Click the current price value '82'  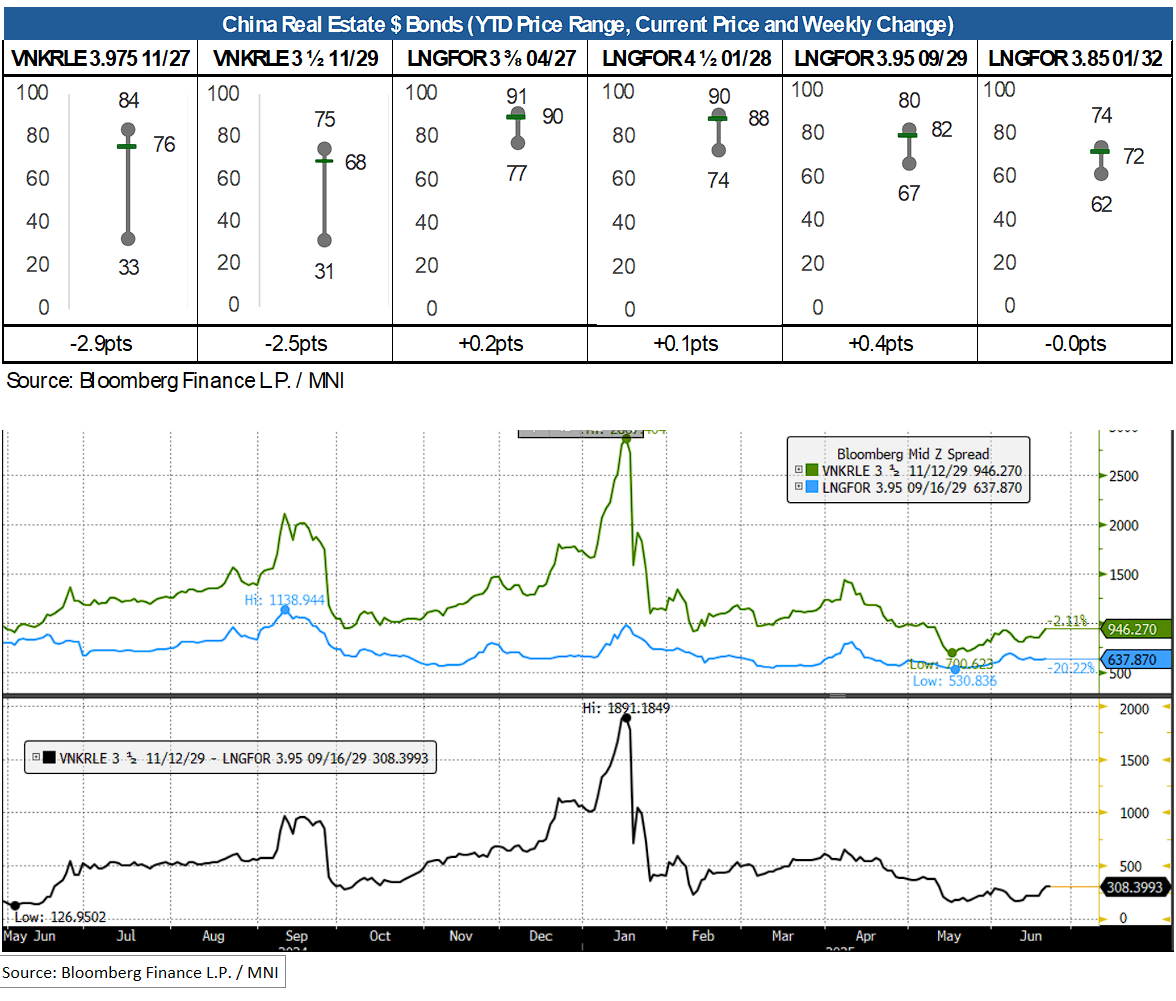pos(942,130)
